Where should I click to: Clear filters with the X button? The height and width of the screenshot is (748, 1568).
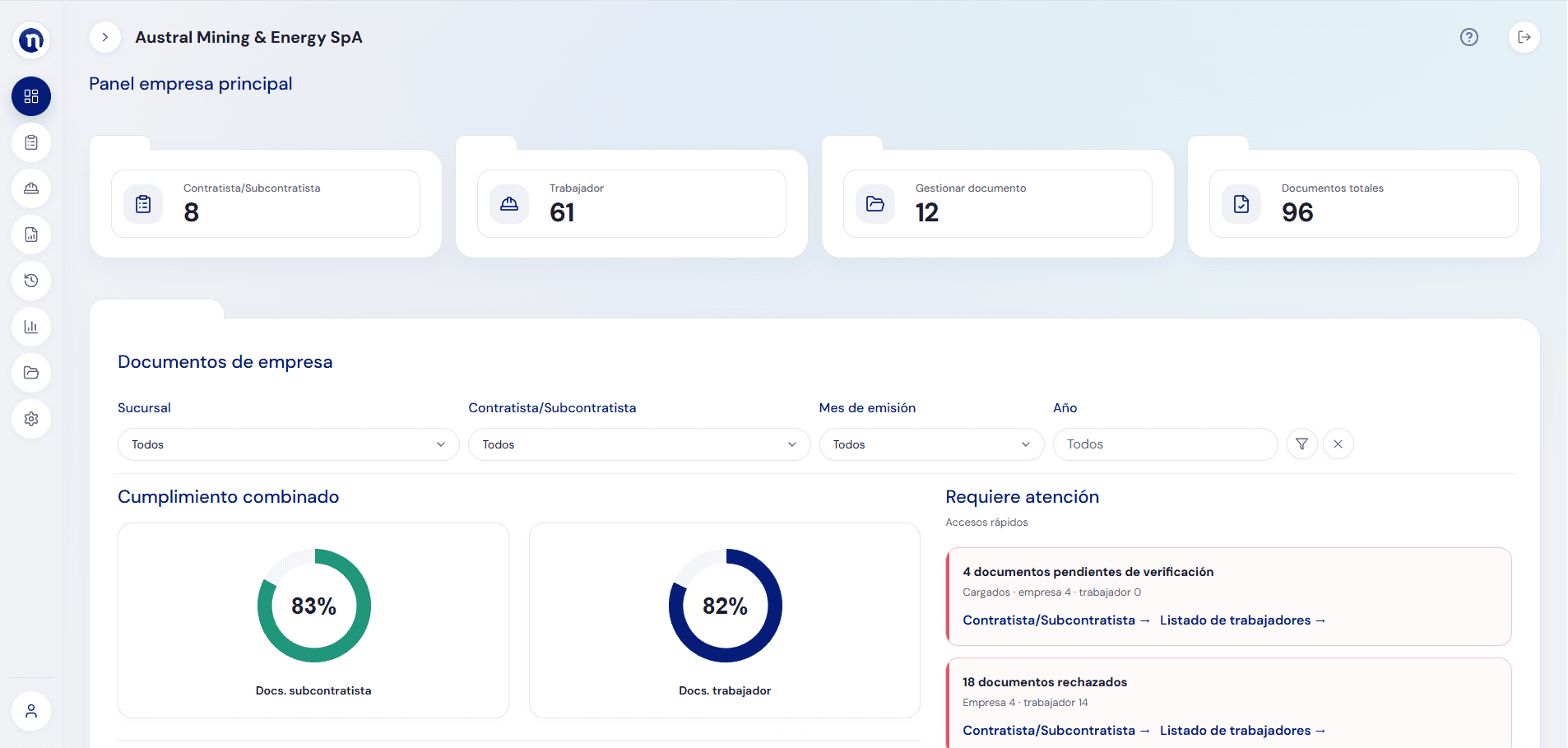[1338, 444]
